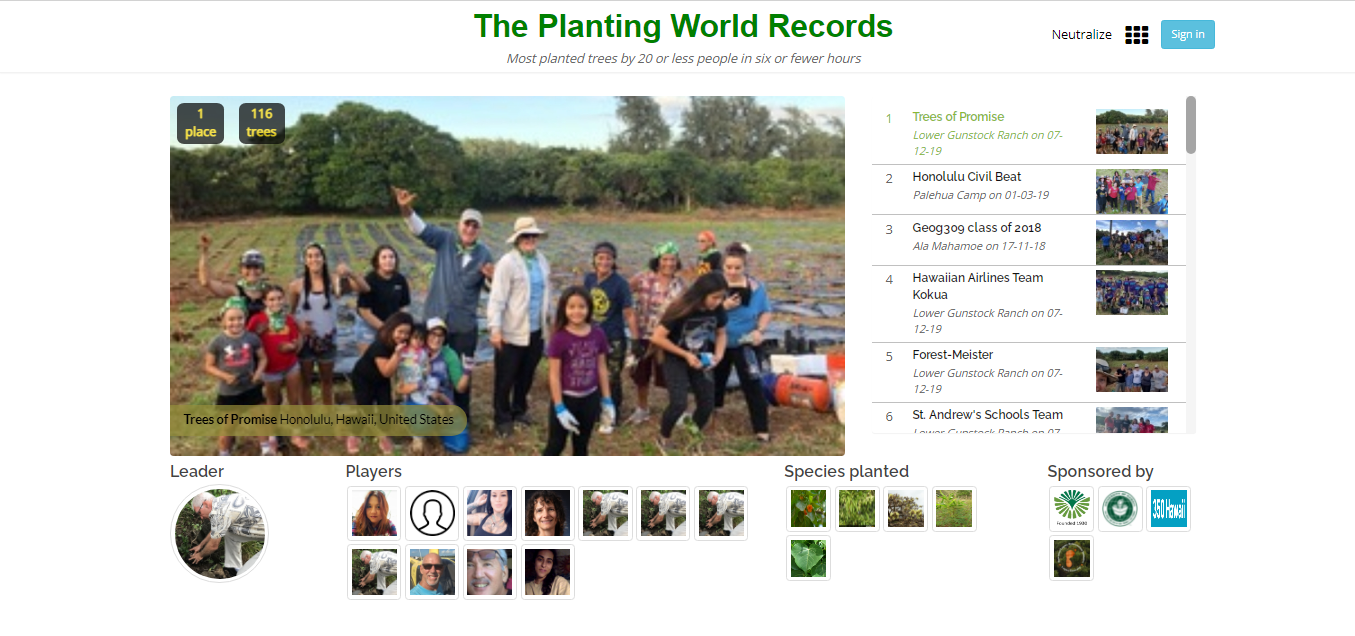Open bald man with sunglasses player avatar
Viewport: 1355px width, 636px height.
432,572
